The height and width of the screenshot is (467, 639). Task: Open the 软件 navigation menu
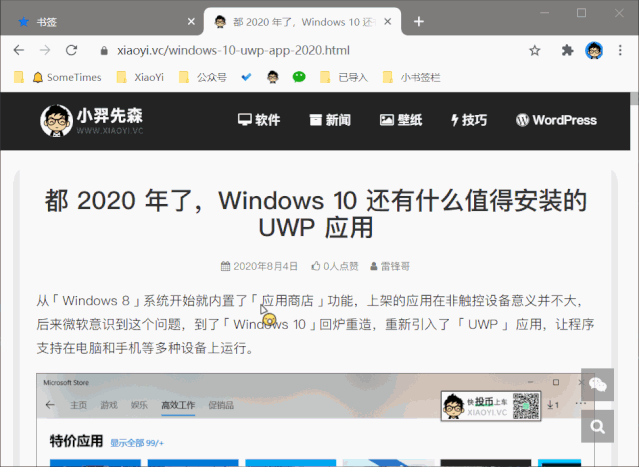tap(259, 120)
